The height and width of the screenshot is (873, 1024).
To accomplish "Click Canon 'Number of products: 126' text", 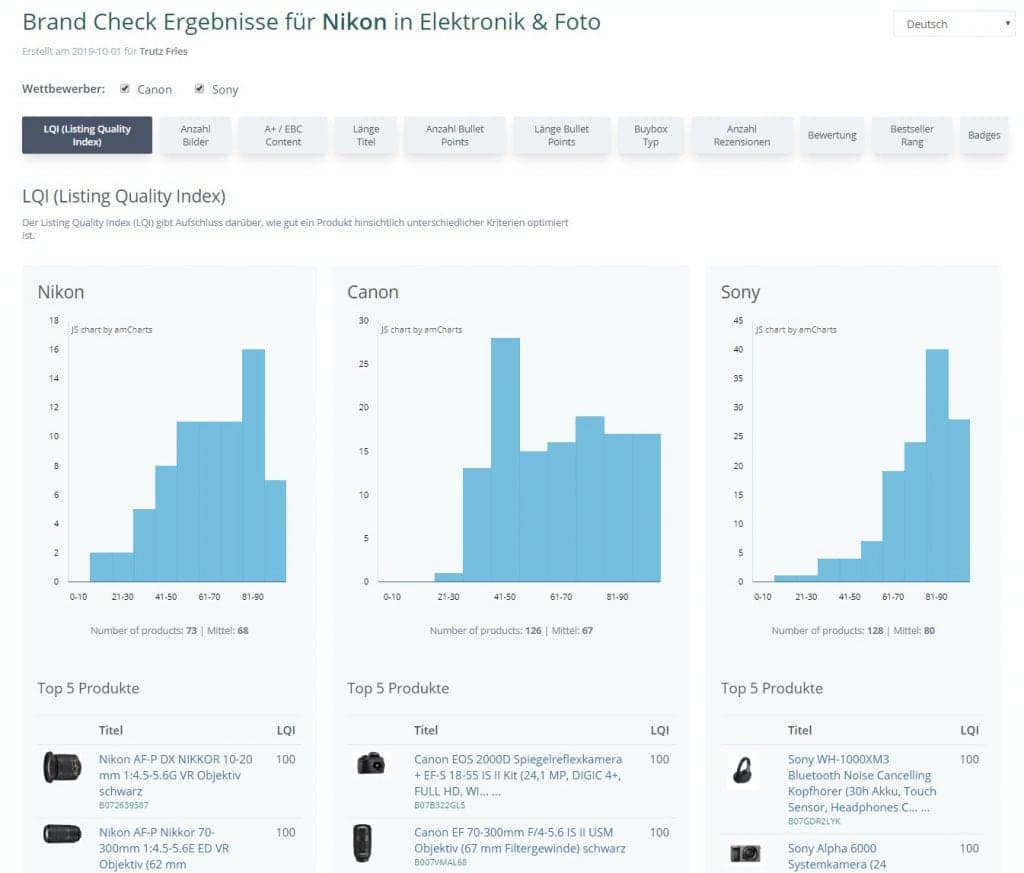I will (485, 631).
